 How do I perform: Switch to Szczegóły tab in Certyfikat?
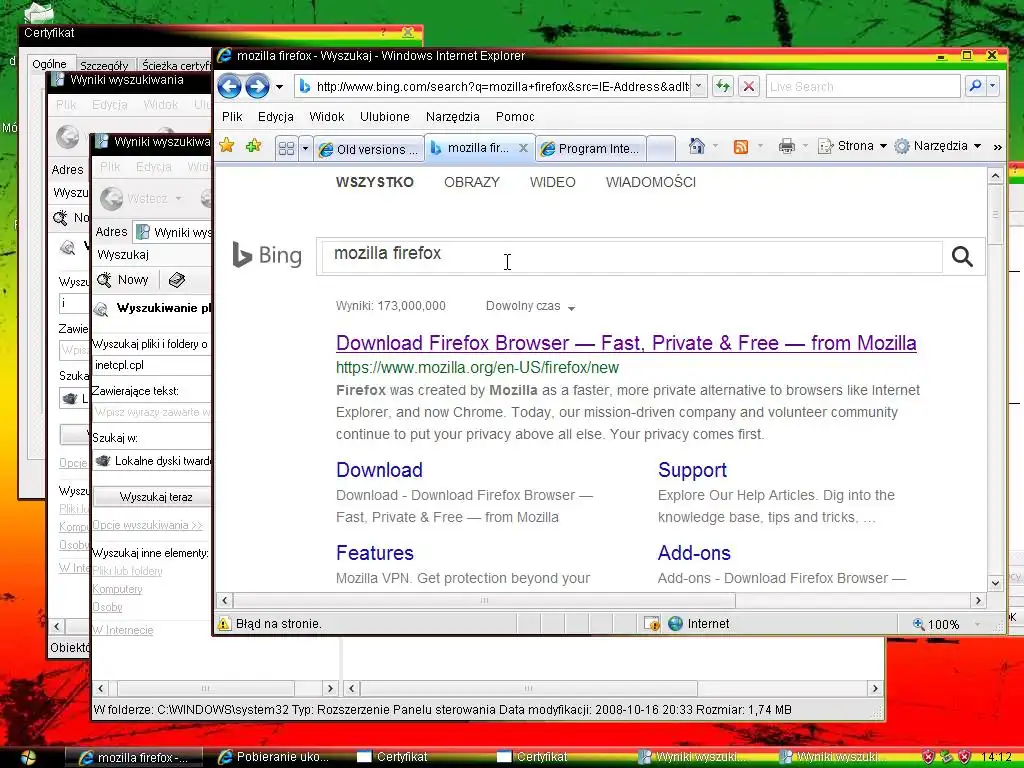coord(104,65)
